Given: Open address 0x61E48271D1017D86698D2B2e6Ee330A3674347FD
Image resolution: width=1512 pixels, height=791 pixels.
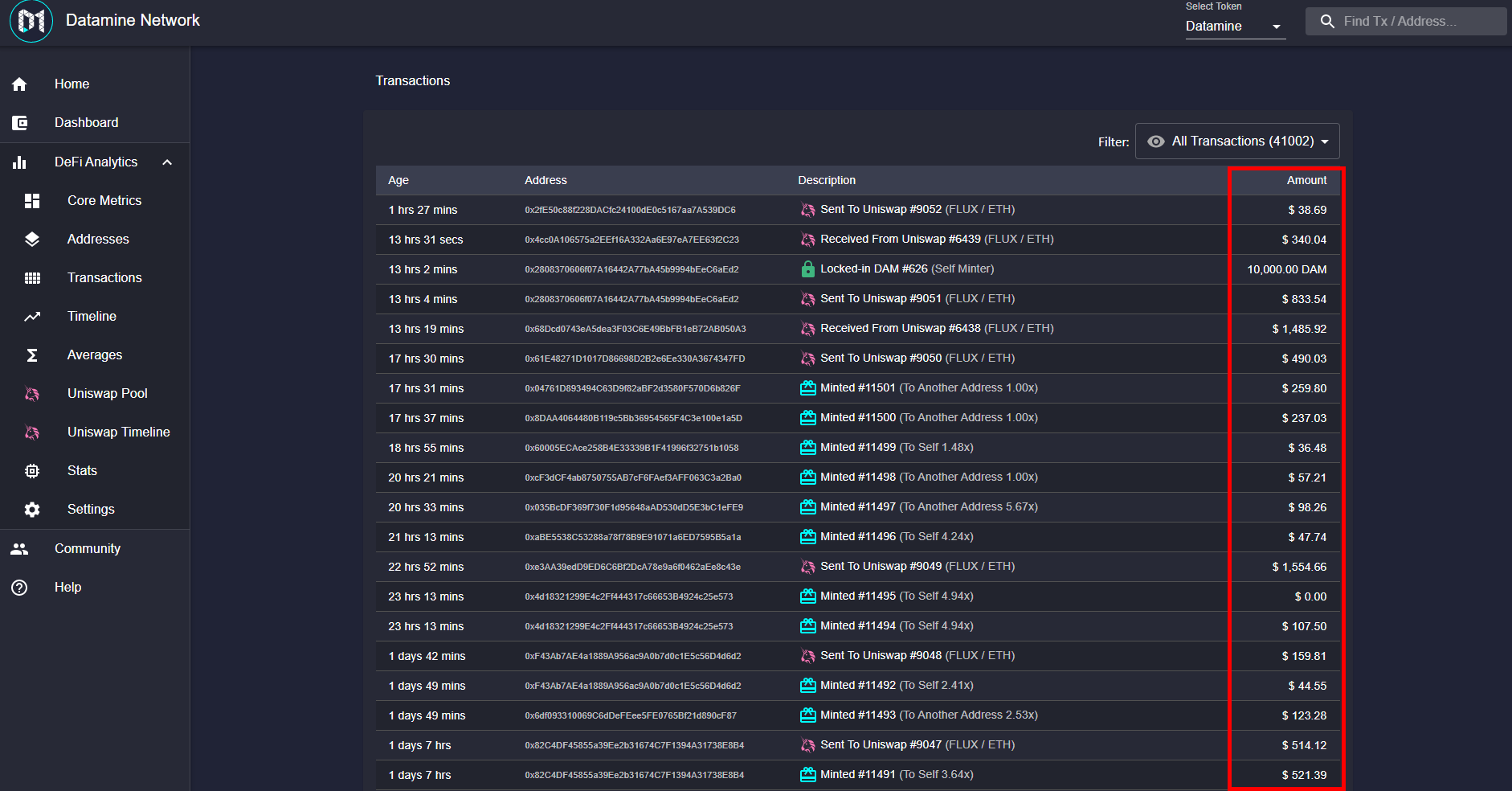Looking at the screenshot, I should coord(635,359).
